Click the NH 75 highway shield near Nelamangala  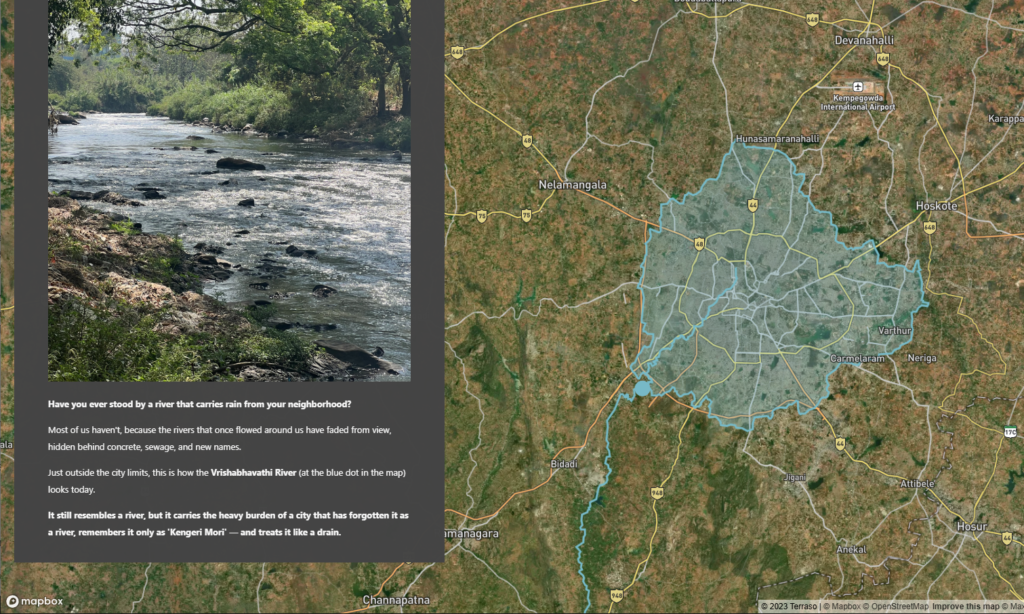click(527, 213)
